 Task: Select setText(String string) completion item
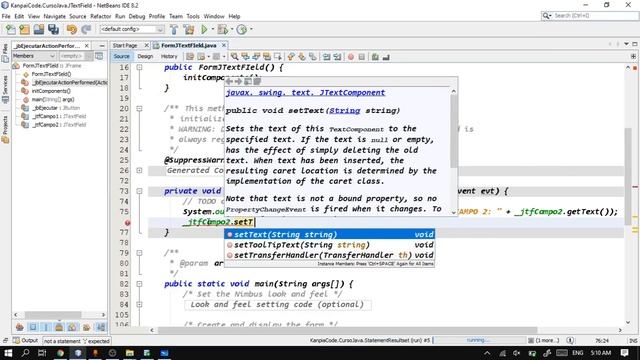[x=329, y=235]
